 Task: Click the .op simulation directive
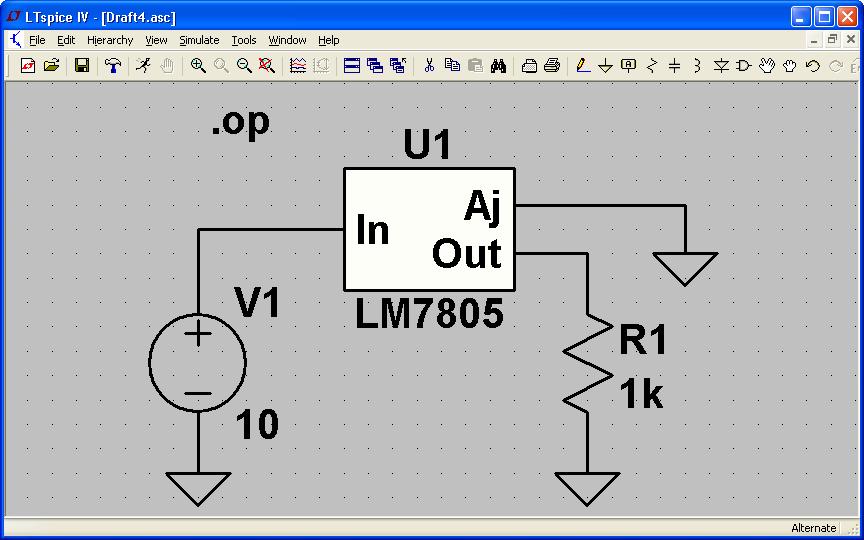point(240,123)
